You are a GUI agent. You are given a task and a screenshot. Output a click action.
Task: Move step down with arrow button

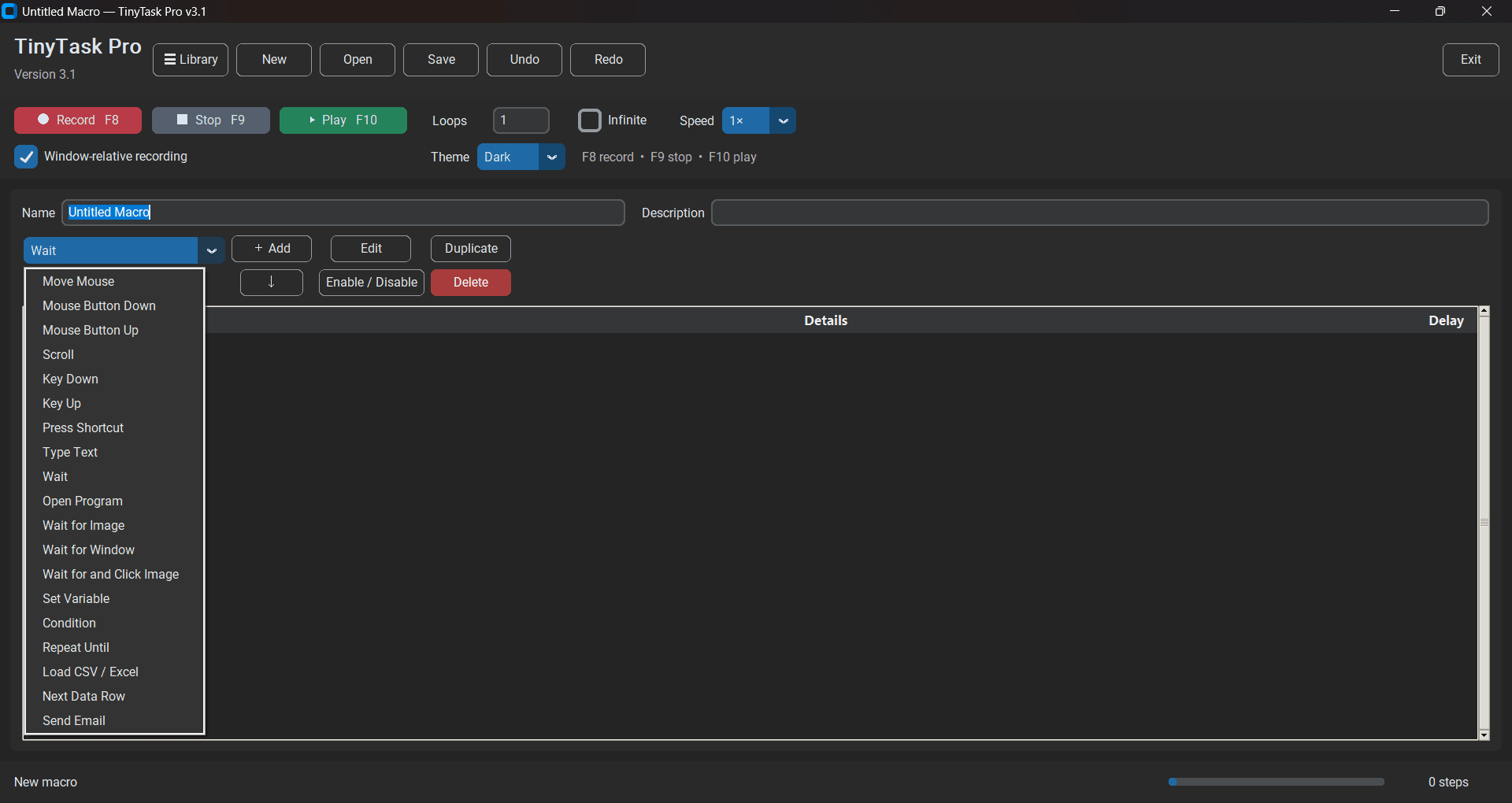pyautogui.click(x=272, y=283)
